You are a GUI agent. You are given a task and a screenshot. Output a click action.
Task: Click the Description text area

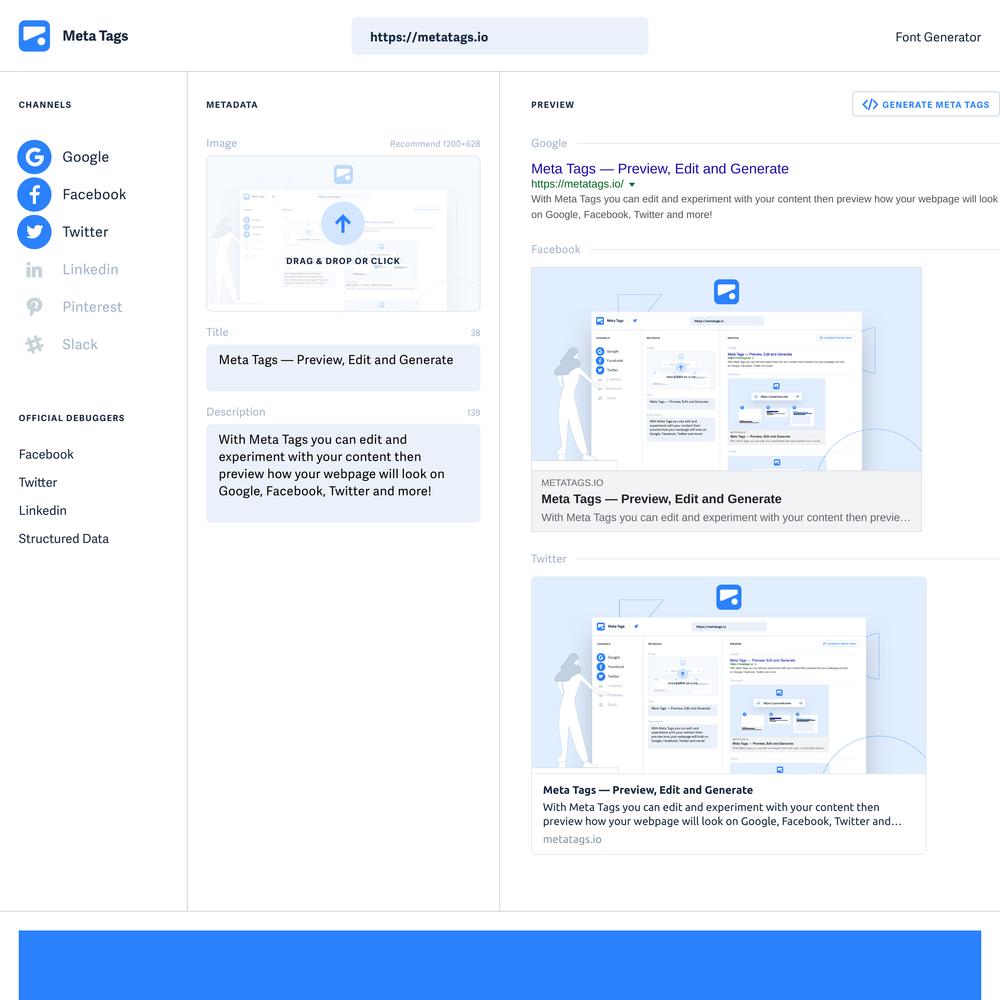pos(343,473)
